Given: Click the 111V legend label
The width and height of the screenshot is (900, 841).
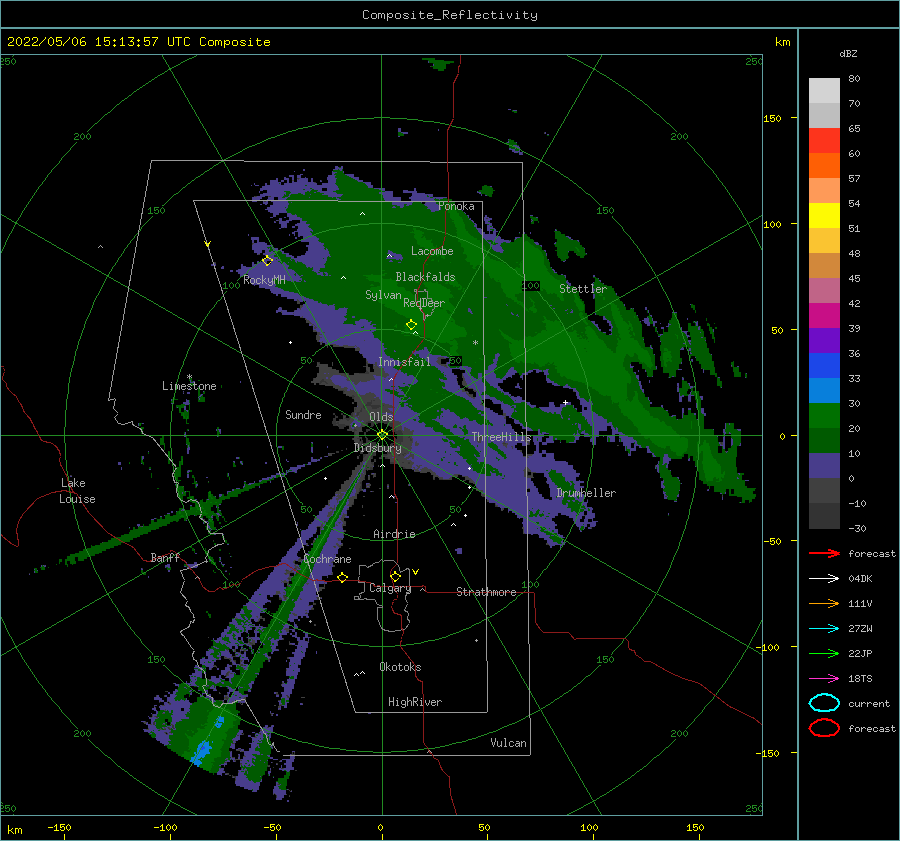Looking at the screenshot, I should coord(860,603).
